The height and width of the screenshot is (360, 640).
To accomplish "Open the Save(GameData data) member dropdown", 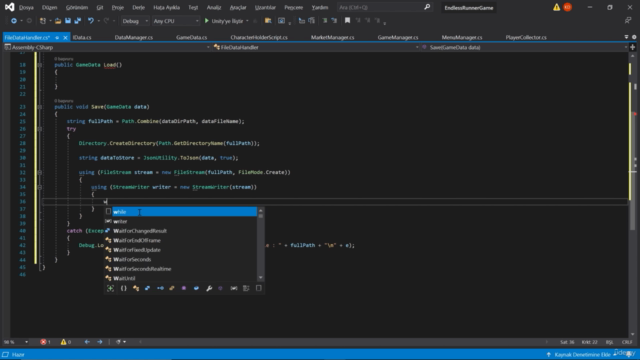I will click(x=524, y=47).
